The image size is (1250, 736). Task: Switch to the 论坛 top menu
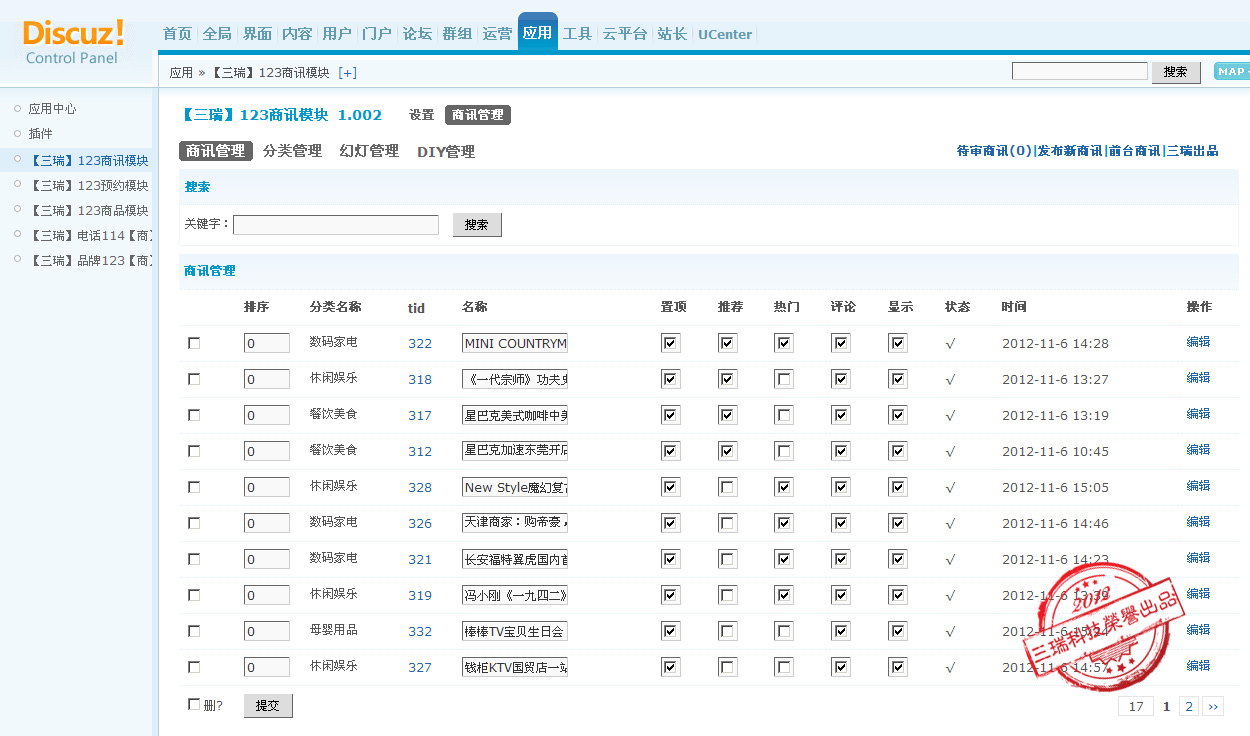pyautogui.click(x=417, y=34)
